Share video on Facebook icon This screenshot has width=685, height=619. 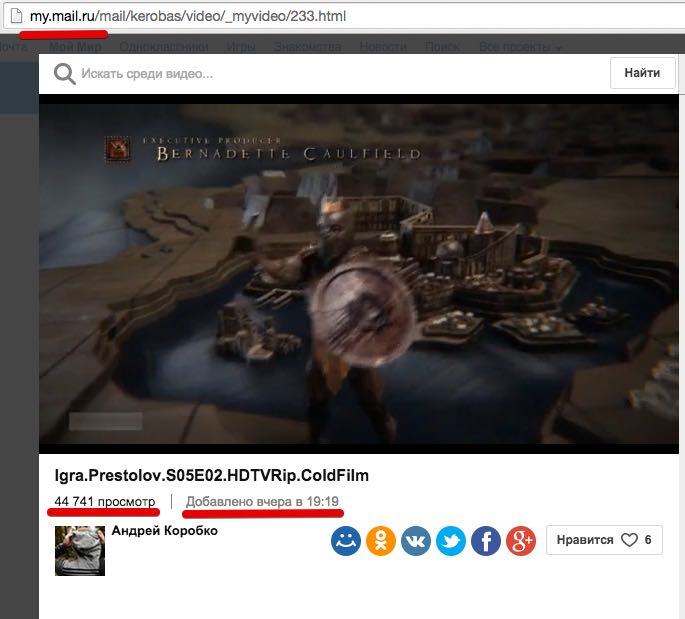(x=486, y=541)
